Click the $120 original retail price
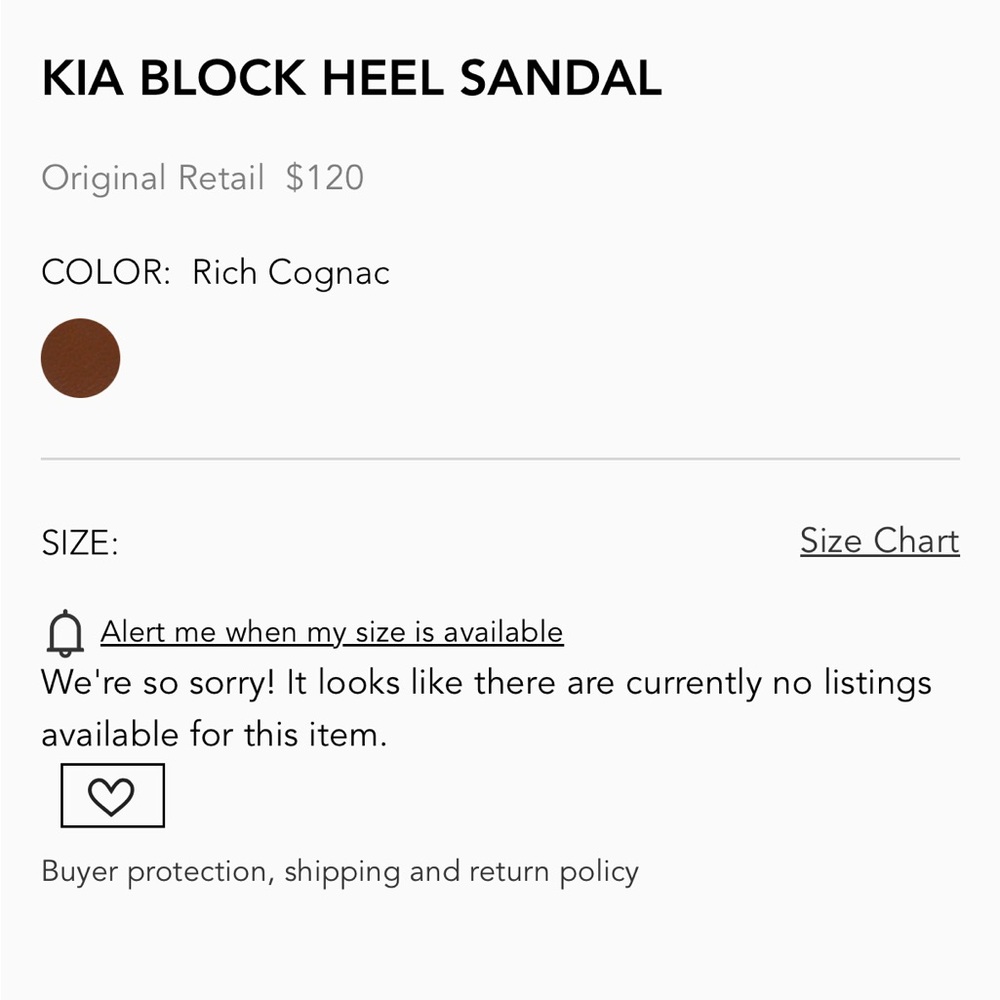This screenshot has width=1000, height=1000. (325, 177)
